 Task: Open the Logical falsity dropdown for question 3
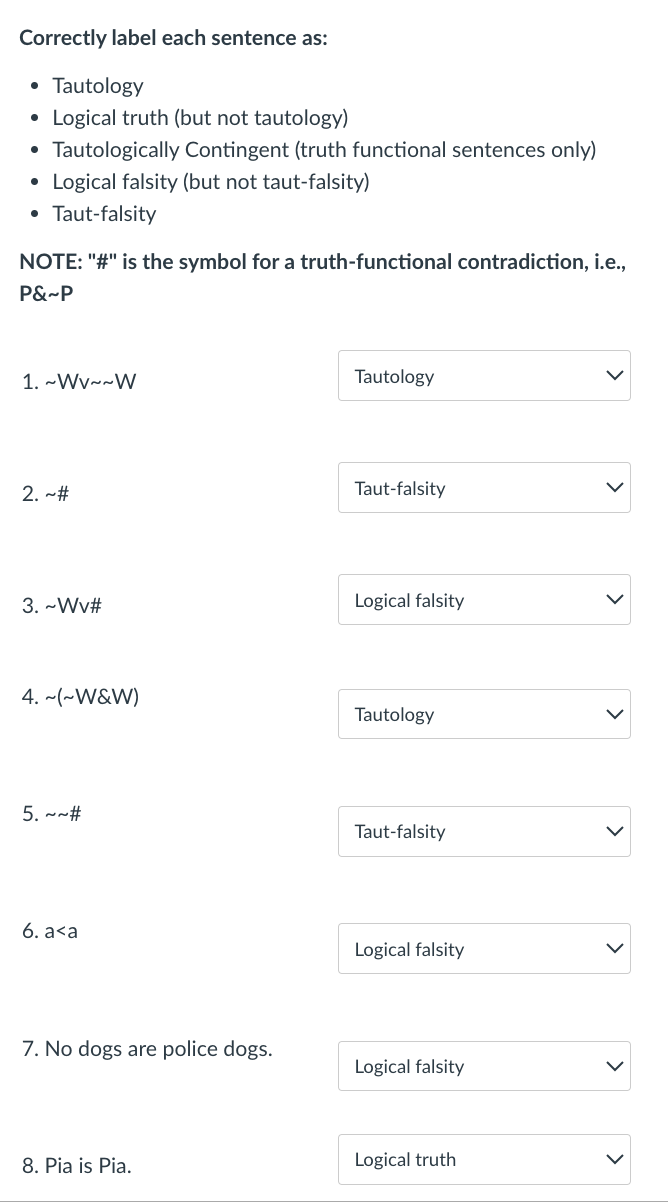coord(484,600)
